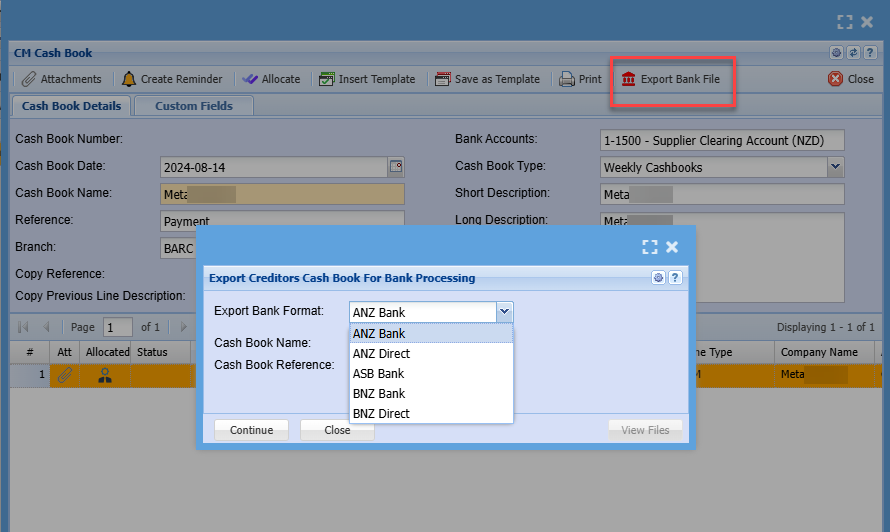Click the Bank Accounts field
The height and width of the screenshot is (532, 890).
tap(722, 140)
